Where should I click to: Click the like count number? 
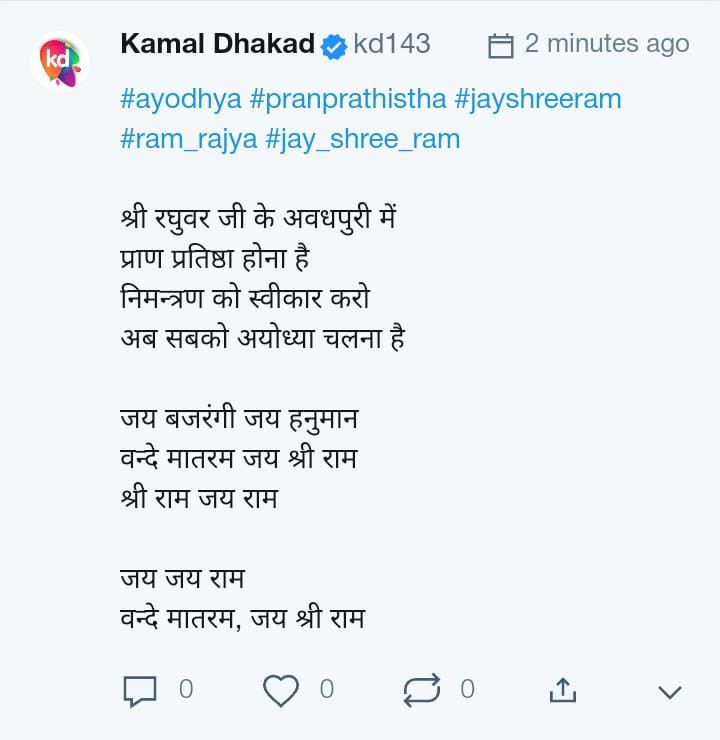click(327, 689)
